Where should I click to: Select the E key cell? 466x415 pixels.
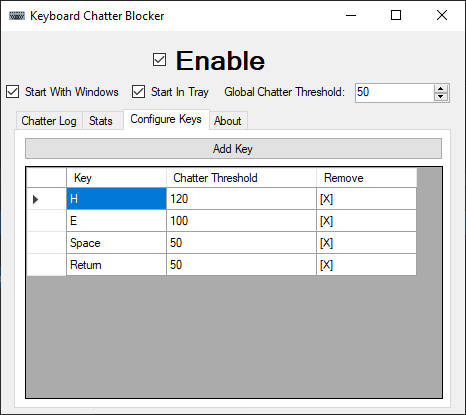tap(116, 221)
